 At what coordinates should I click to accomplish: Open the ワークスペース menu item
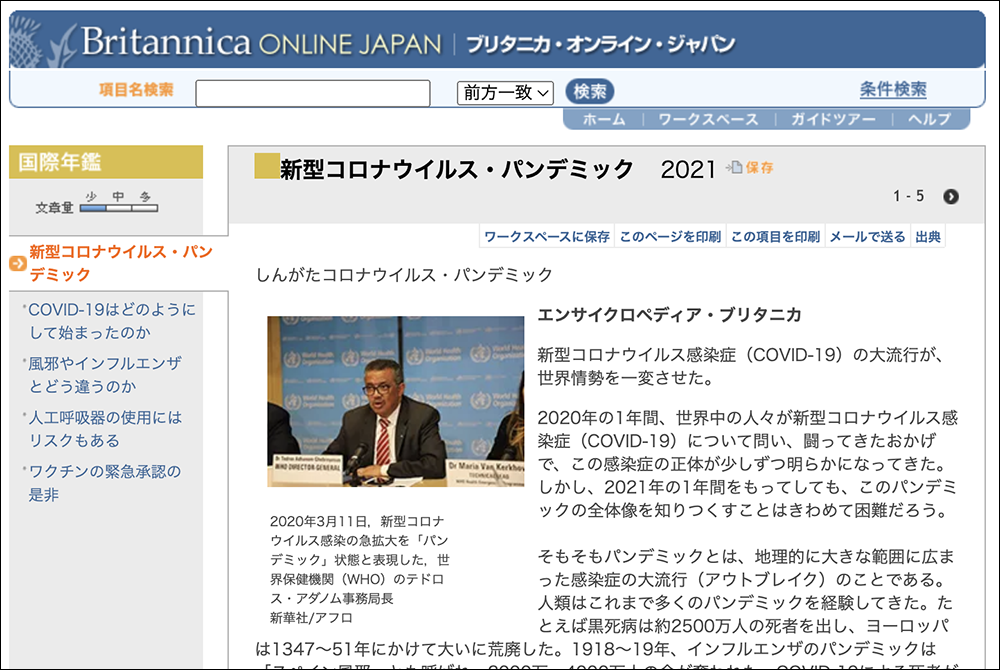708,119
